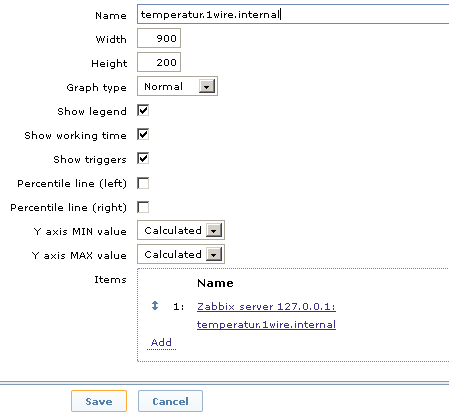
Task: Cancel the graph editing
Action: pyautogui.click(x=170, y=401)
